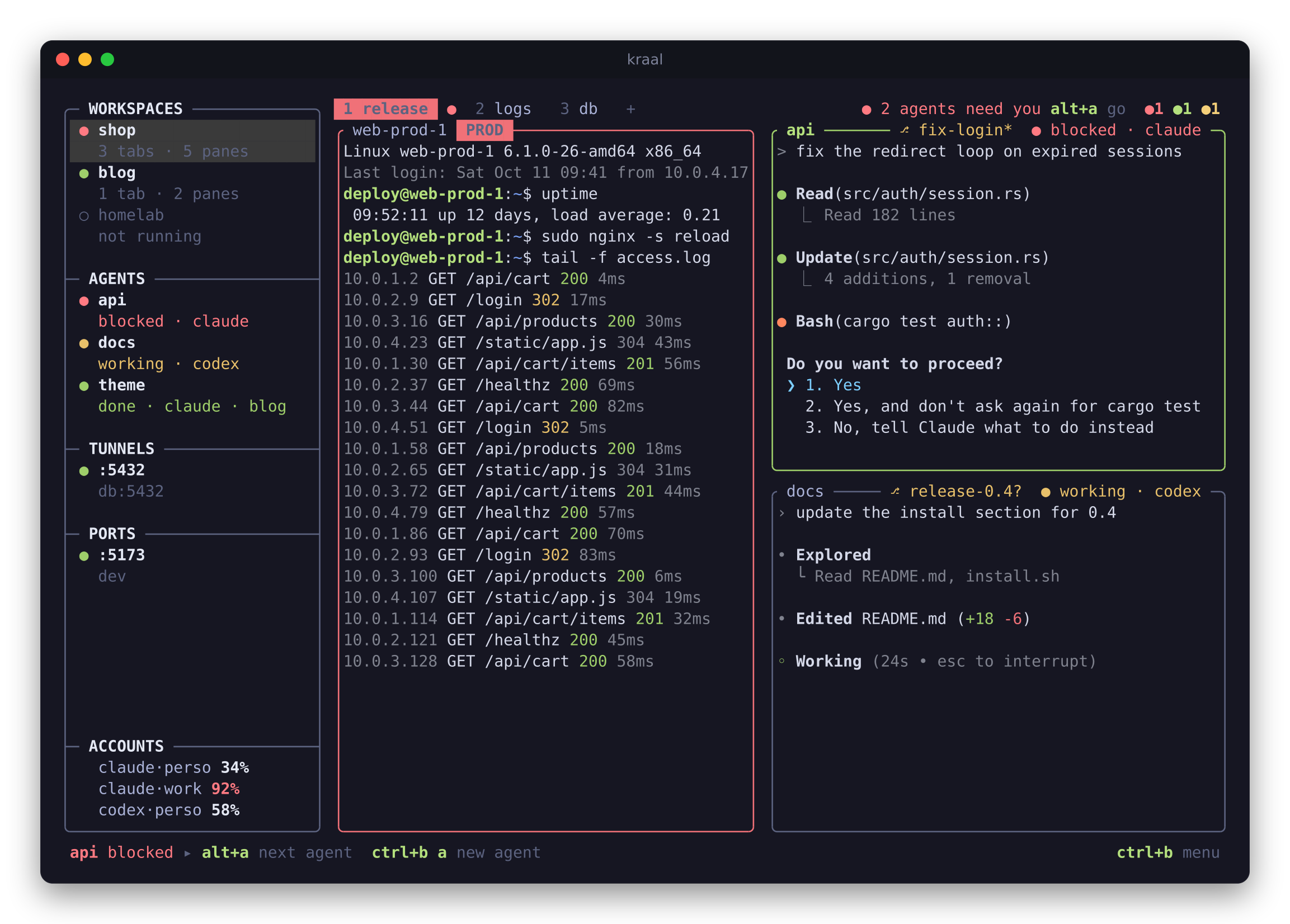Select the claude·work 92% account

169,789
